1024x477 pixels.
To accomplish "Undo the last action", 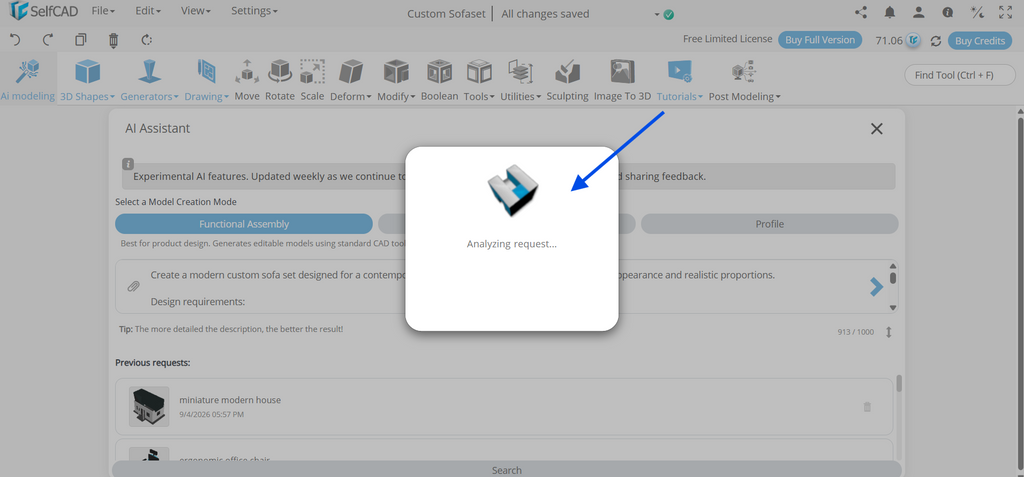I will tap(15, 40).
